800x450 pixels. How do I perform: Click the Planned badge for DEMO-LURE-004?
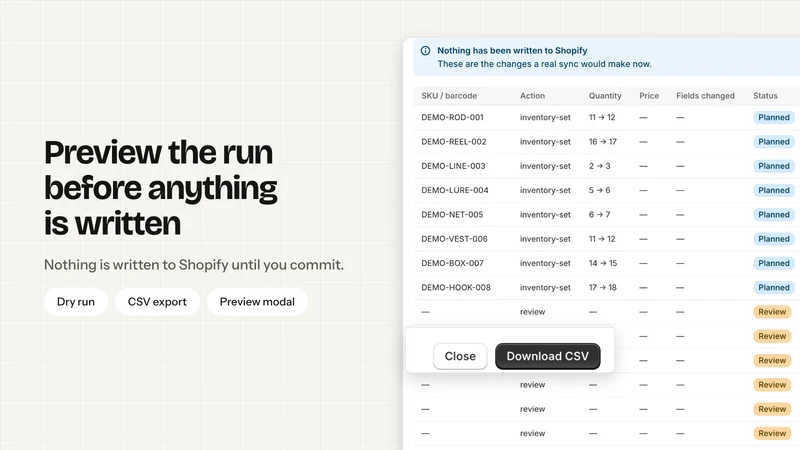tap(773, 190)
